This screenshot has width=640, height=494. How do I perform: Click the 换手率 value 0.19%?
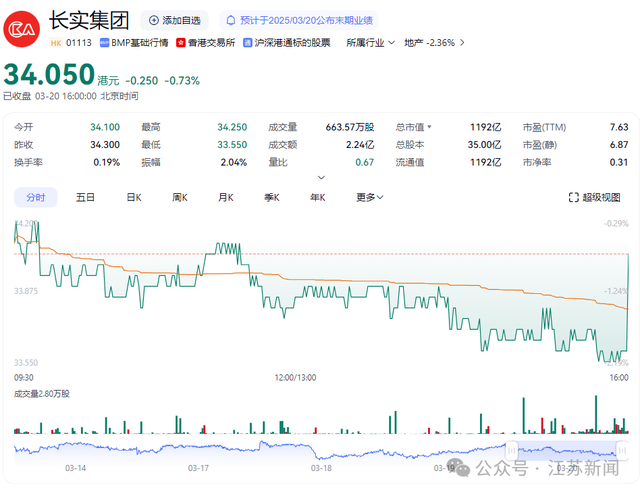tap(107, 162)
